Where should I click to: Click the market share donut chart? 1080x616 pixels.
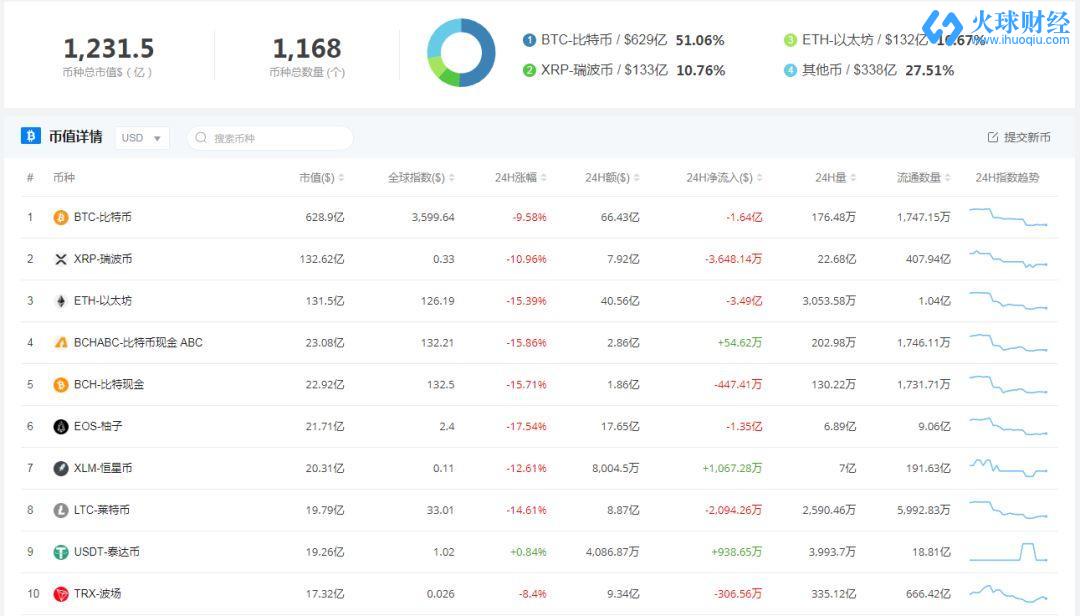click(x=461, y=52)
